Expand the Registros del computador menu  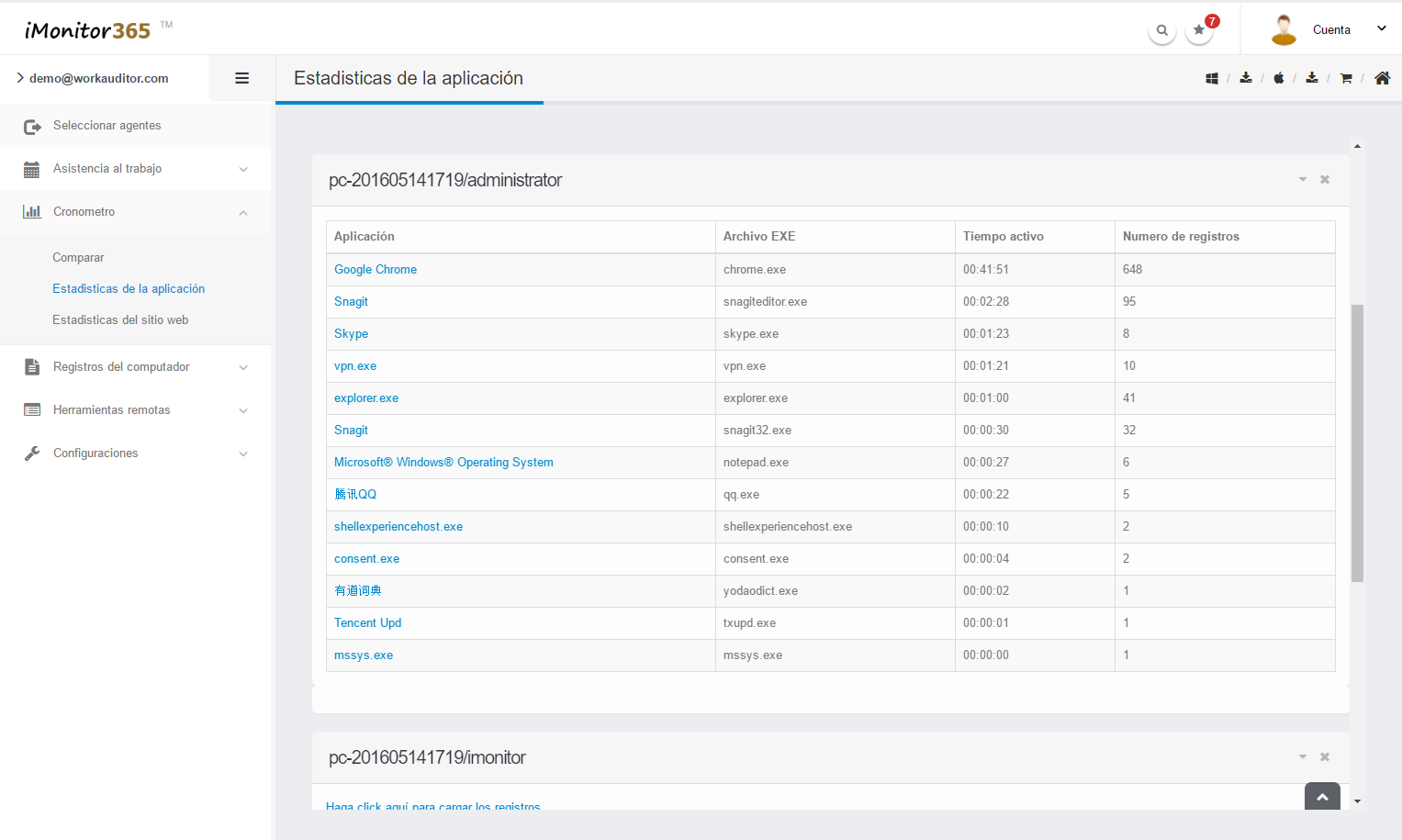tap(136, 367)
